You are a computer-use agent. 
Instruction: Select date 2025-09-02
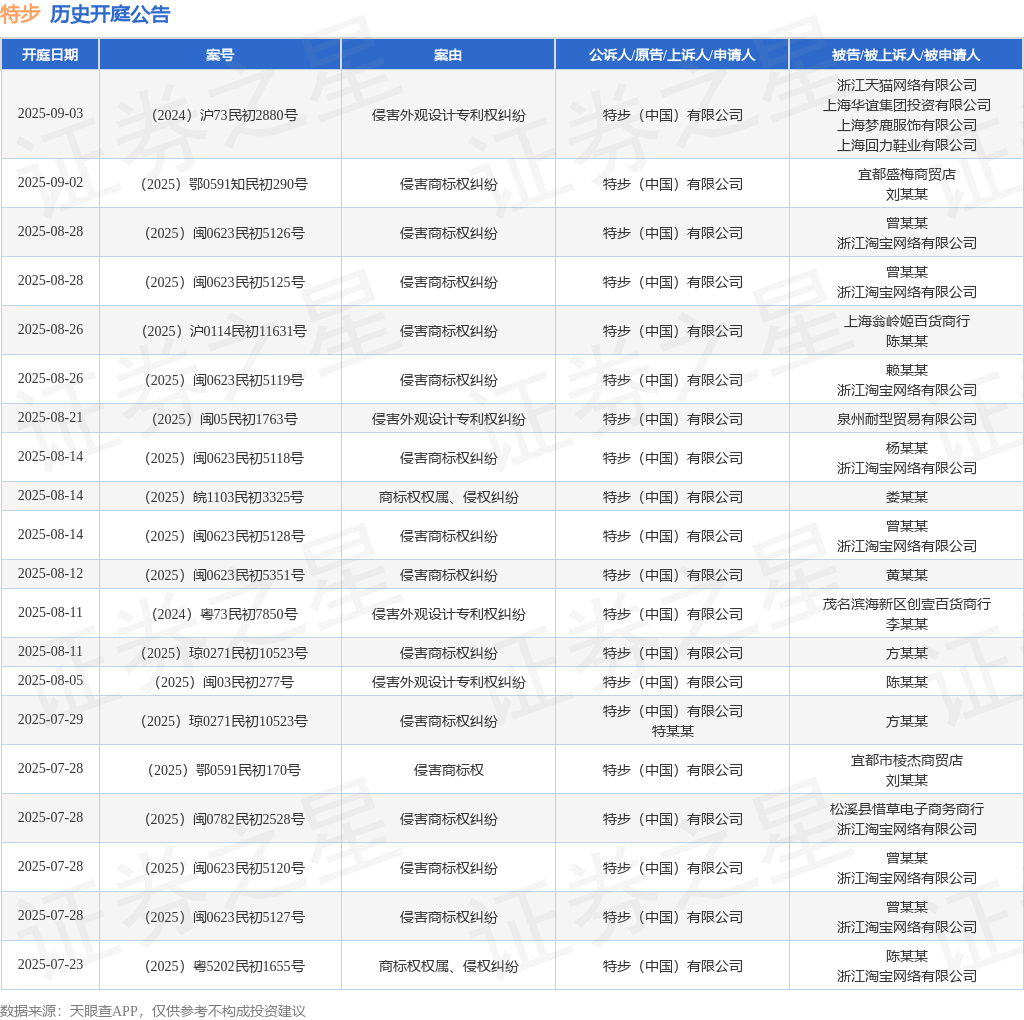tap(50, 182)
